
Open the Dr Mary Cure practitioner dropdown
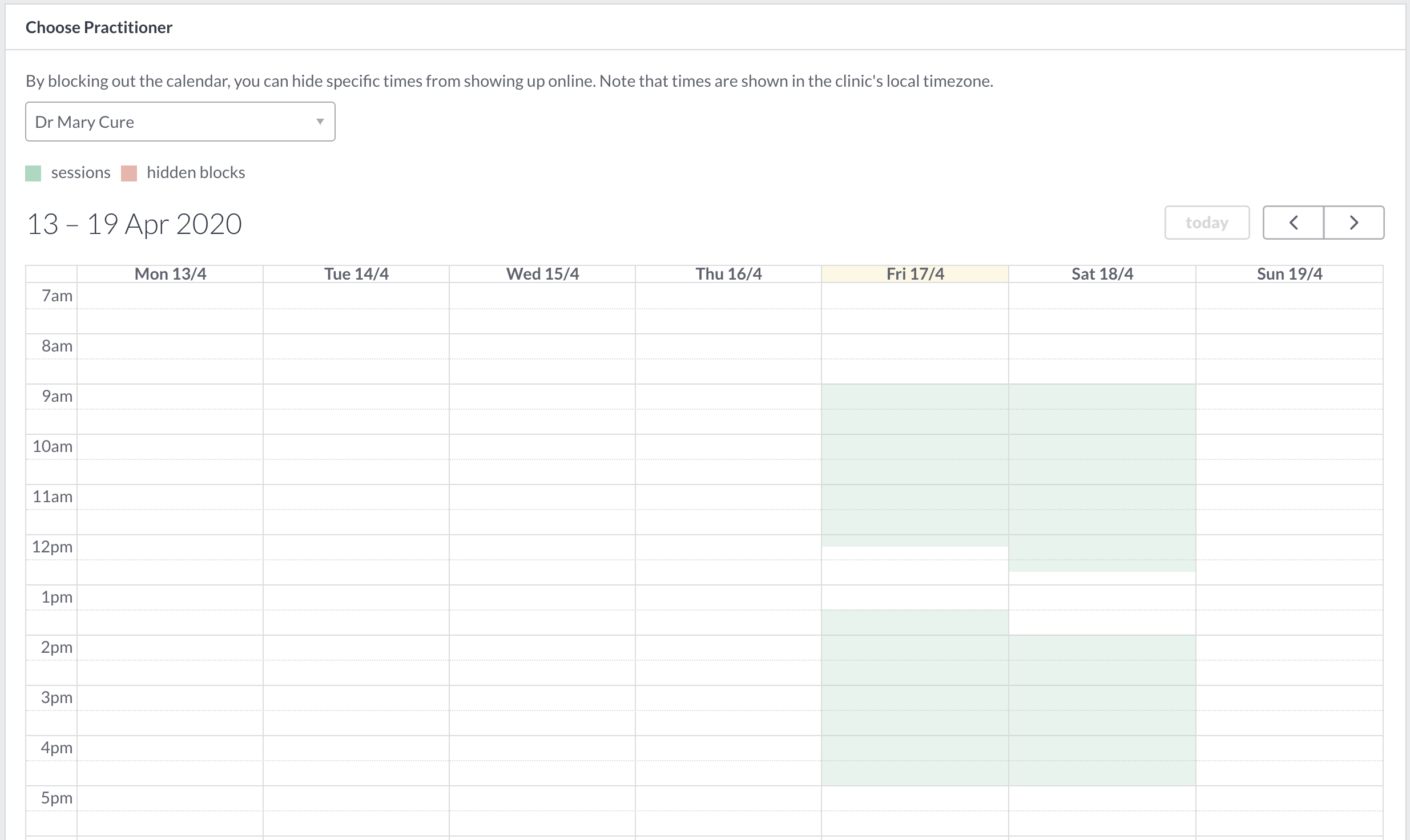180,122
